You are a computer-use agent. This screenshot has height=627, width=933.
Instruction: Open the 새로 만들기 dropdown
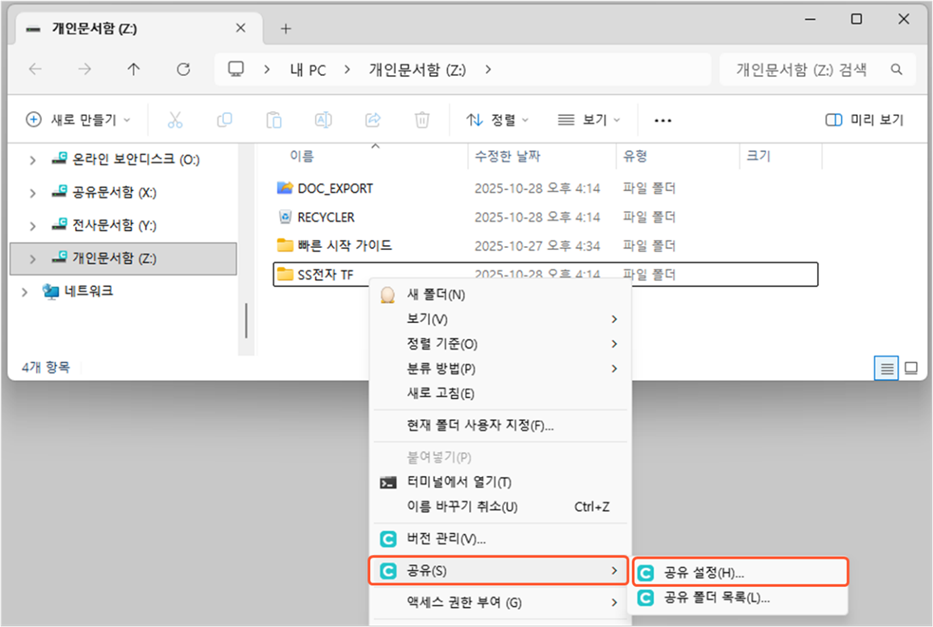pos(78,120)
